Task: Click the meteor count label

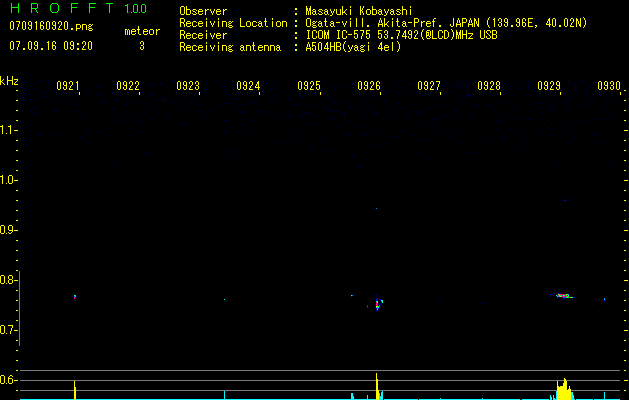Action: (x=142, y=31)
